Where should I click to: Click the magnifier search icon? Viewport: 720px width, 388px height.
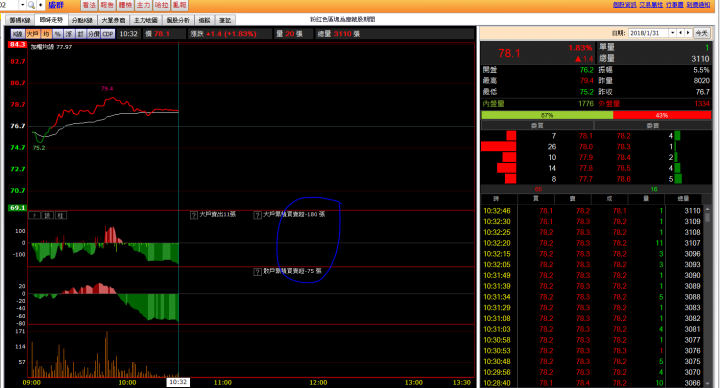click(31, 5)
